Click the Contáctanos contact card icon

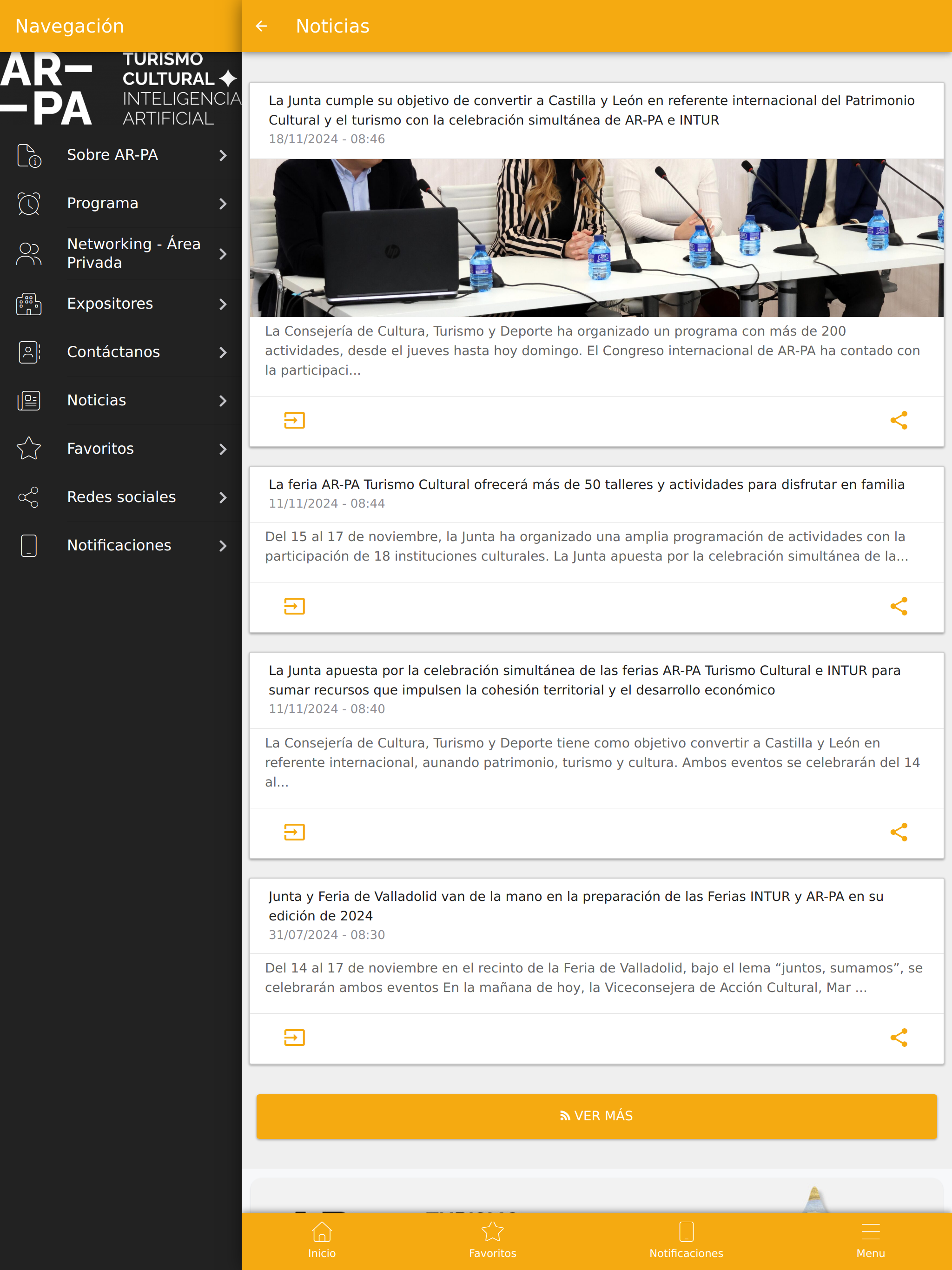[29, 352]
